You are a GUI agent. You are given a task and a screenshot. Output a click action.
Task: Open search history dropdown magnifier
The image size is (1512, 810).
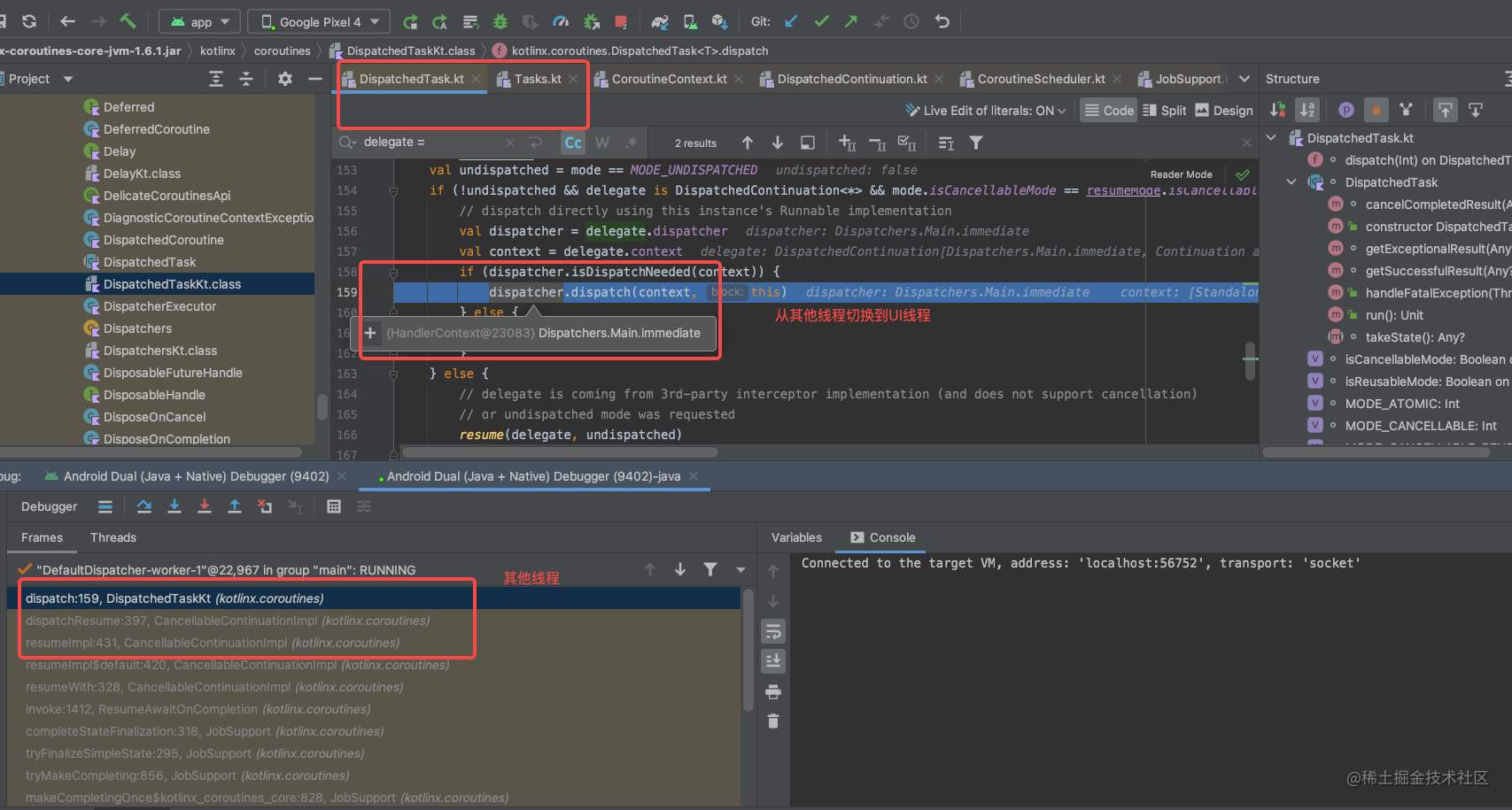(347, 142)
